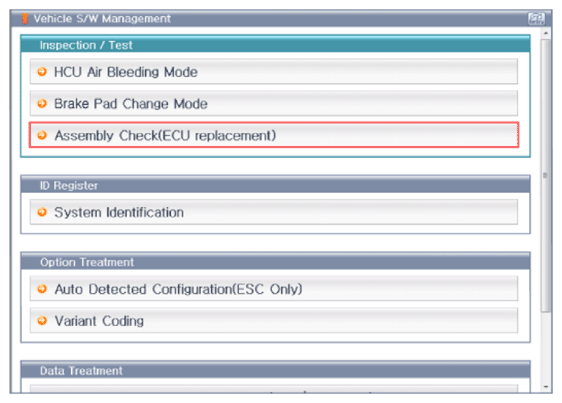Click the orange Vehicle S/W Management title icon

(25, 18)
